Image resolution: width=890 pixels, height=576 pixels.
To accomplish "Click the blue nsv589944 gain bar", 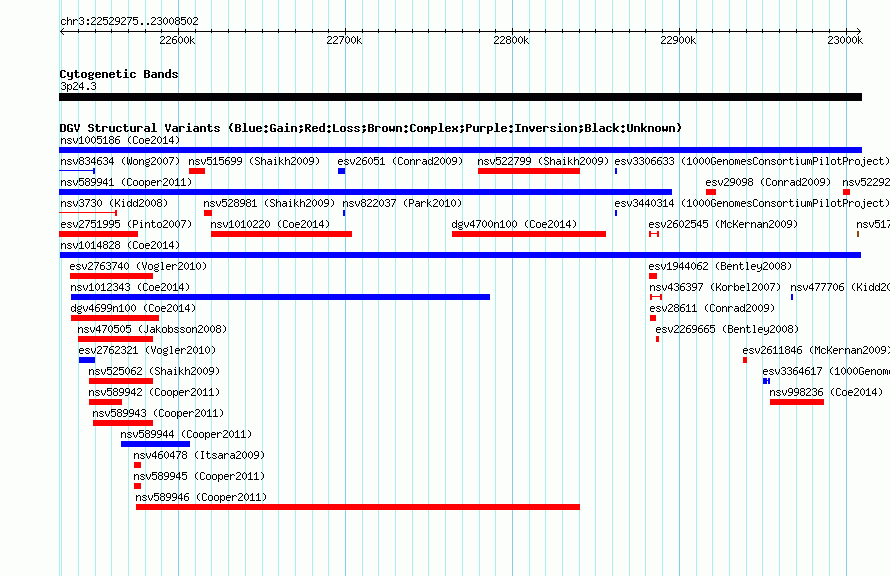I will 156,444.
